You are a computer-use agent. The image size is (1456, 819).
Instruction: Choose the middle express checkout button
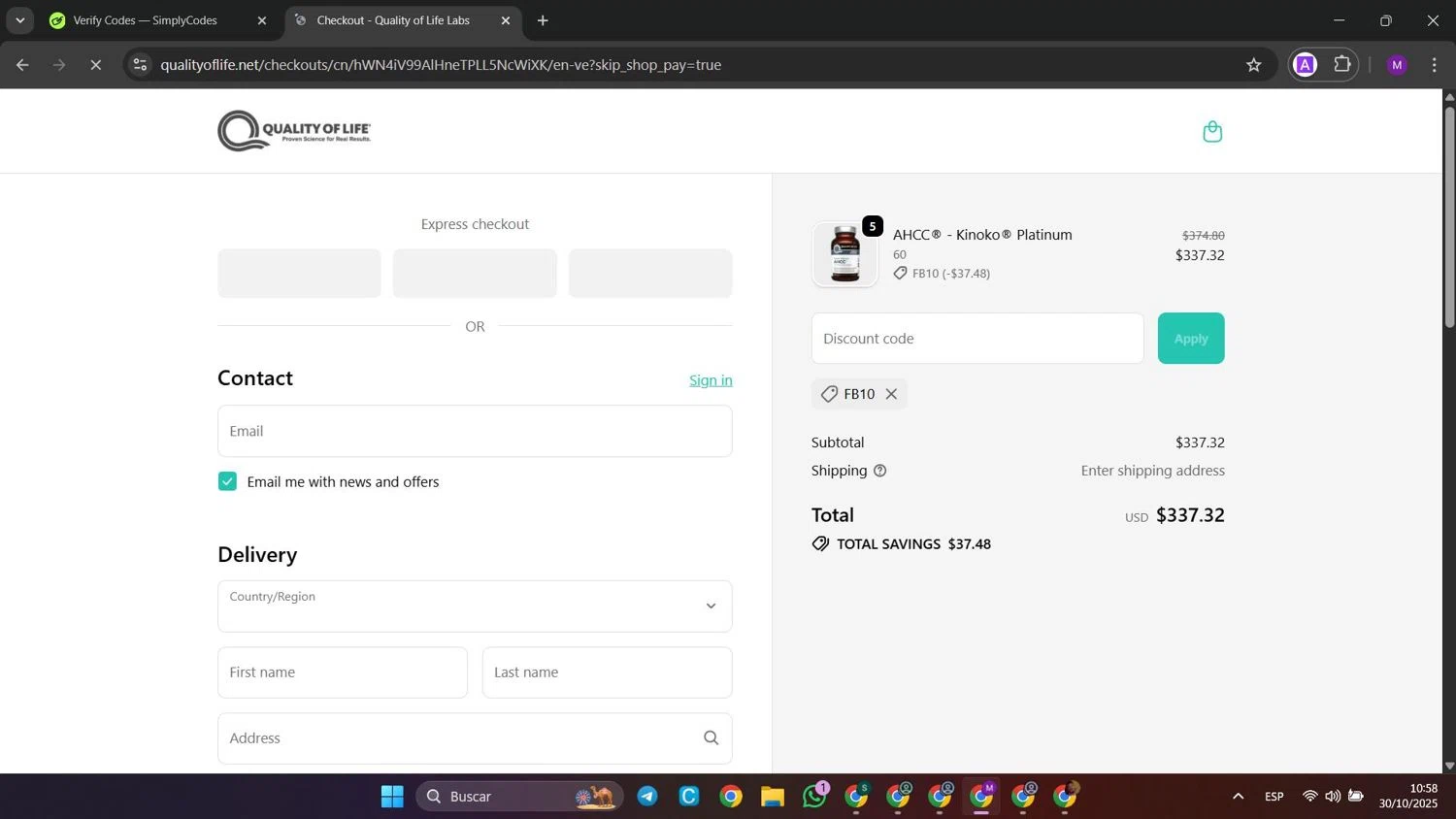pos(475,273)
